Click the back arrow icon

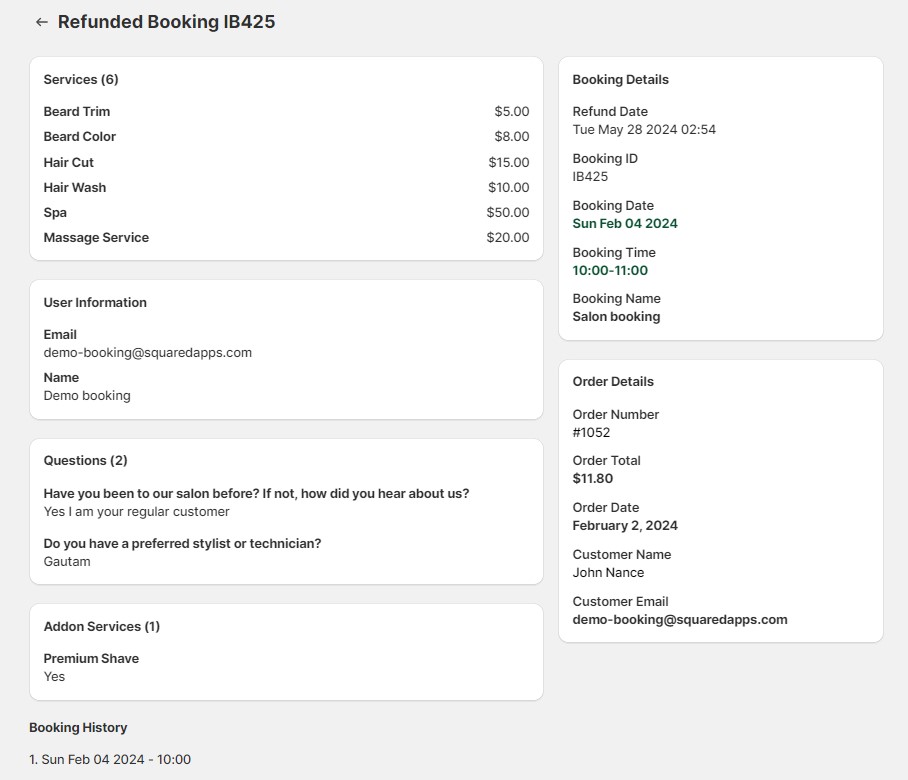click(41, 22)
